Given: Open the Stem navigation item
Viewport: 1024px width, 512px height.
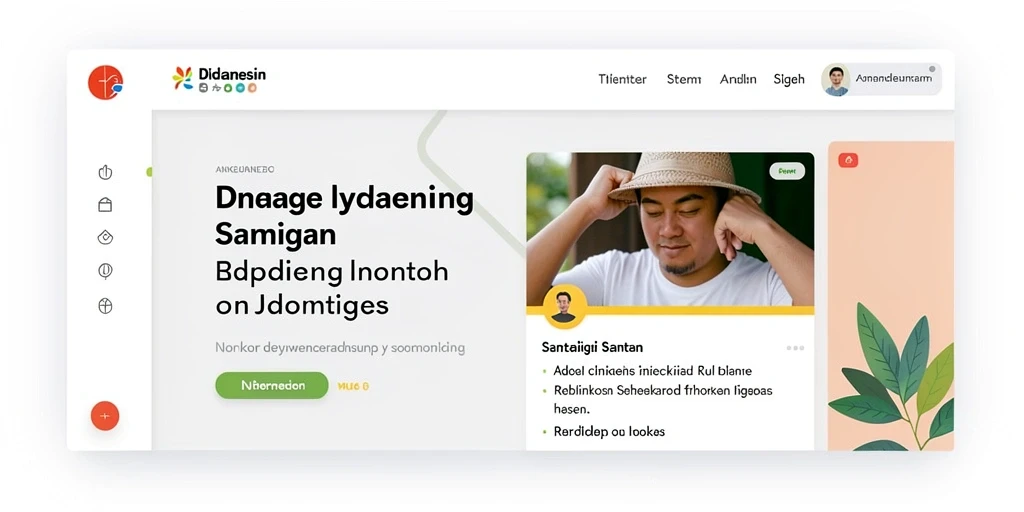Looking at the screenshot, I should (x=684, y=80).
